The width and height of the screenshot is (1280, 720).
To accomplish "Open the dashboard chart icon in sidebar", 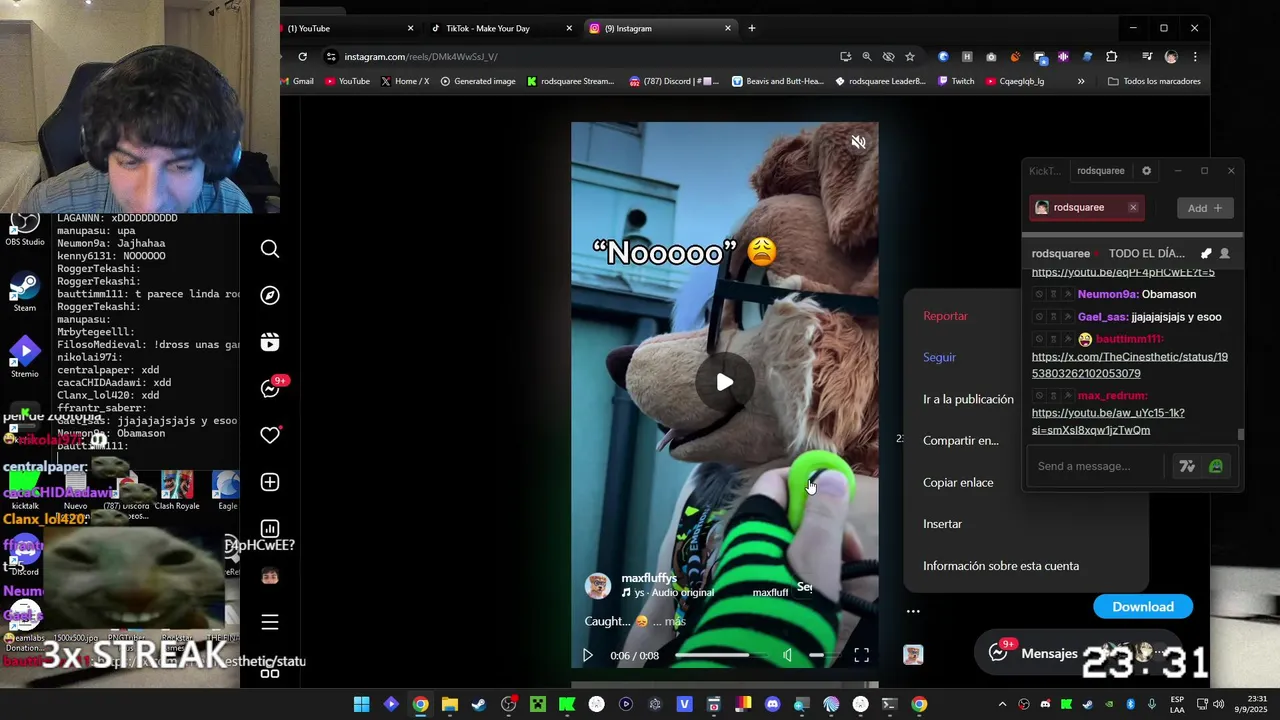I will pyautogui.click(x=270, y=529).
